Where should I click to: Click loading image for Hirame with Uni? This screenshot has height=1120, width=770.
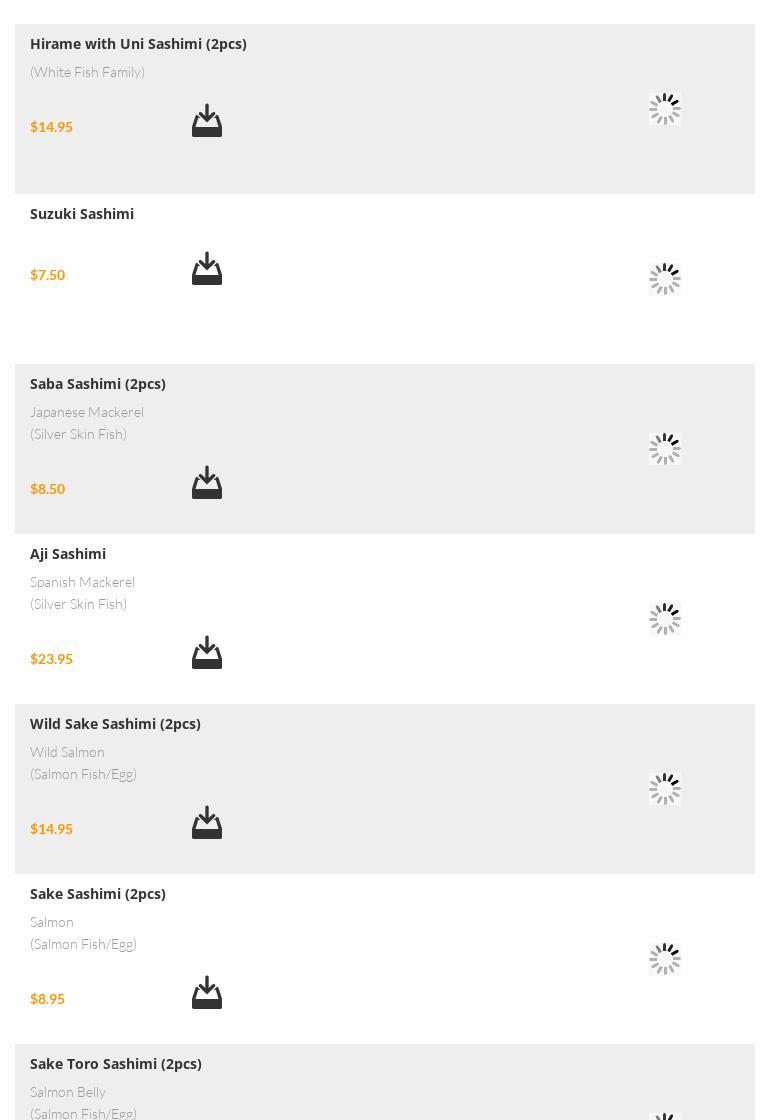pyautogui.click(x=664, y=109)
